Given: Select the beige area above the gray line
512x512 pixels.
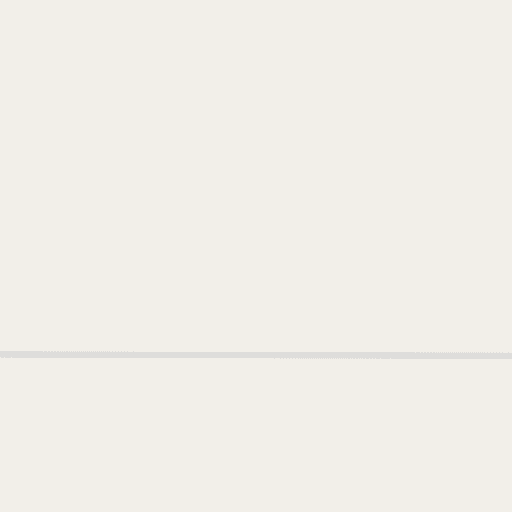Looking at the screenshot, I should 256,175.
